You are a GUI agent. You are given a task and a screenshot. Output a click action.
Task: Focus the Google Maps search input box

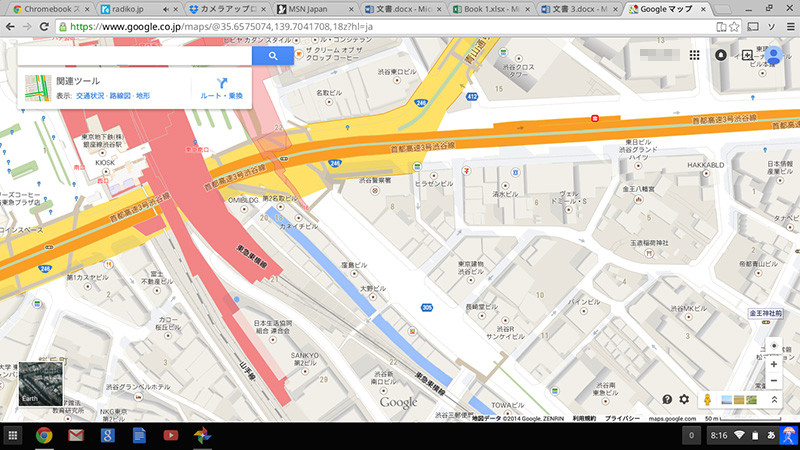click(x=135, y=56)
